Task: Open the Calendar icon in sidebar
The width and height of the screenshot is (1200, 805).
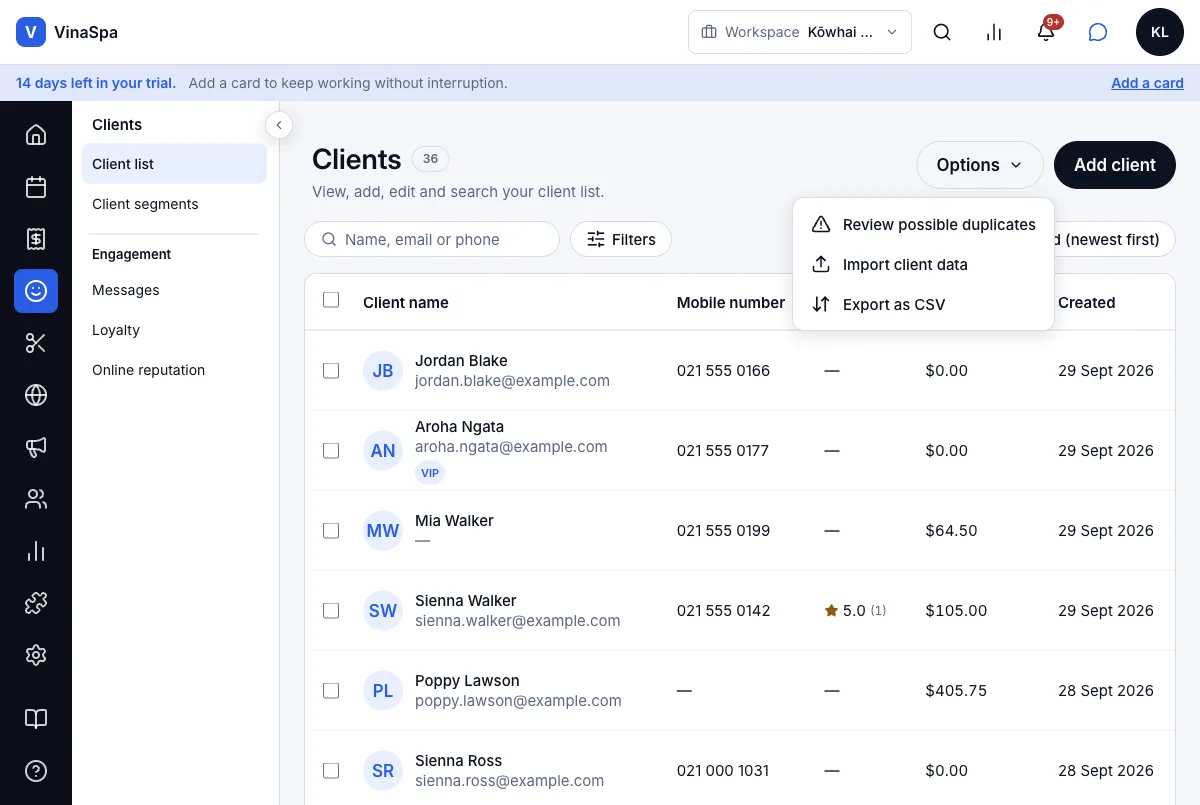Action: coord(36,187)
